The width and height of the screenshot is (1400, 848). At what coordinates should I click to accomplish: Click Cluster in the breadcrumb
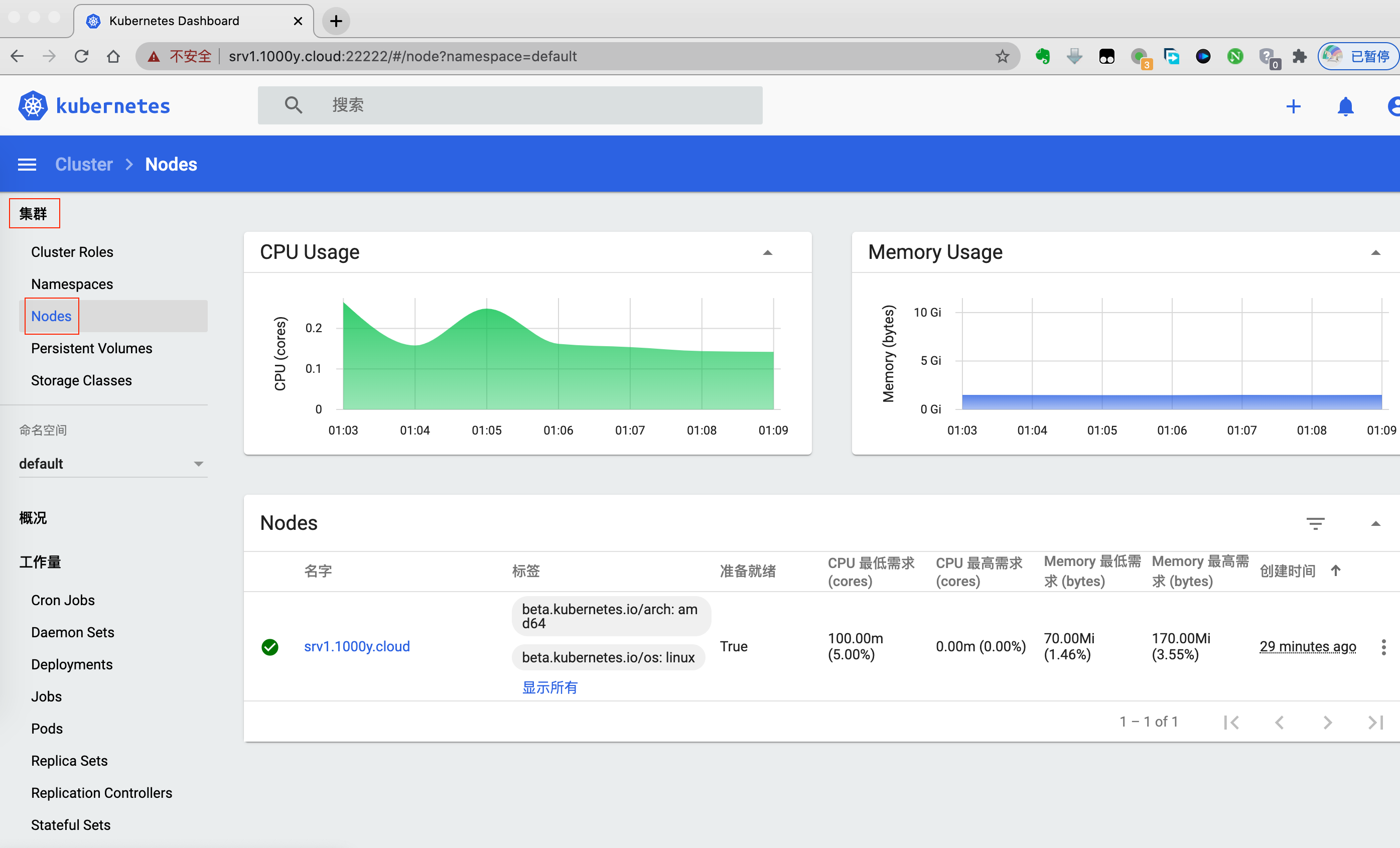[84, 165]
